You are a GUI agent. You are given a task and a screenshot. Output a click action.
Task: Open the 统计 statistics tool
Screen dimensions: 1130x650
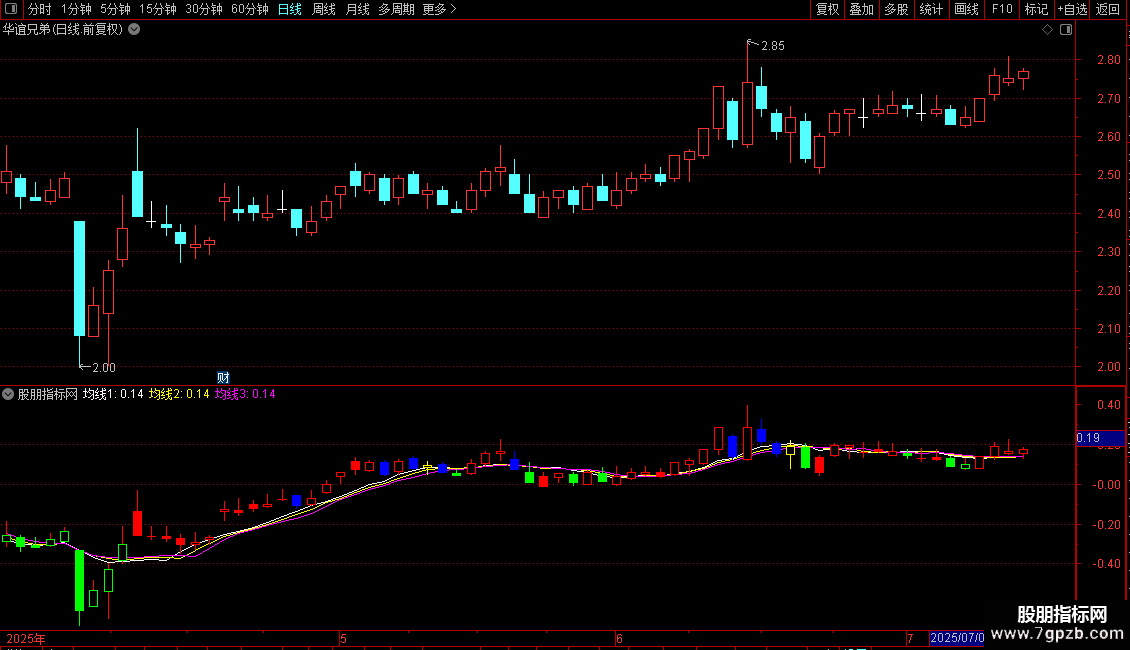930,9
